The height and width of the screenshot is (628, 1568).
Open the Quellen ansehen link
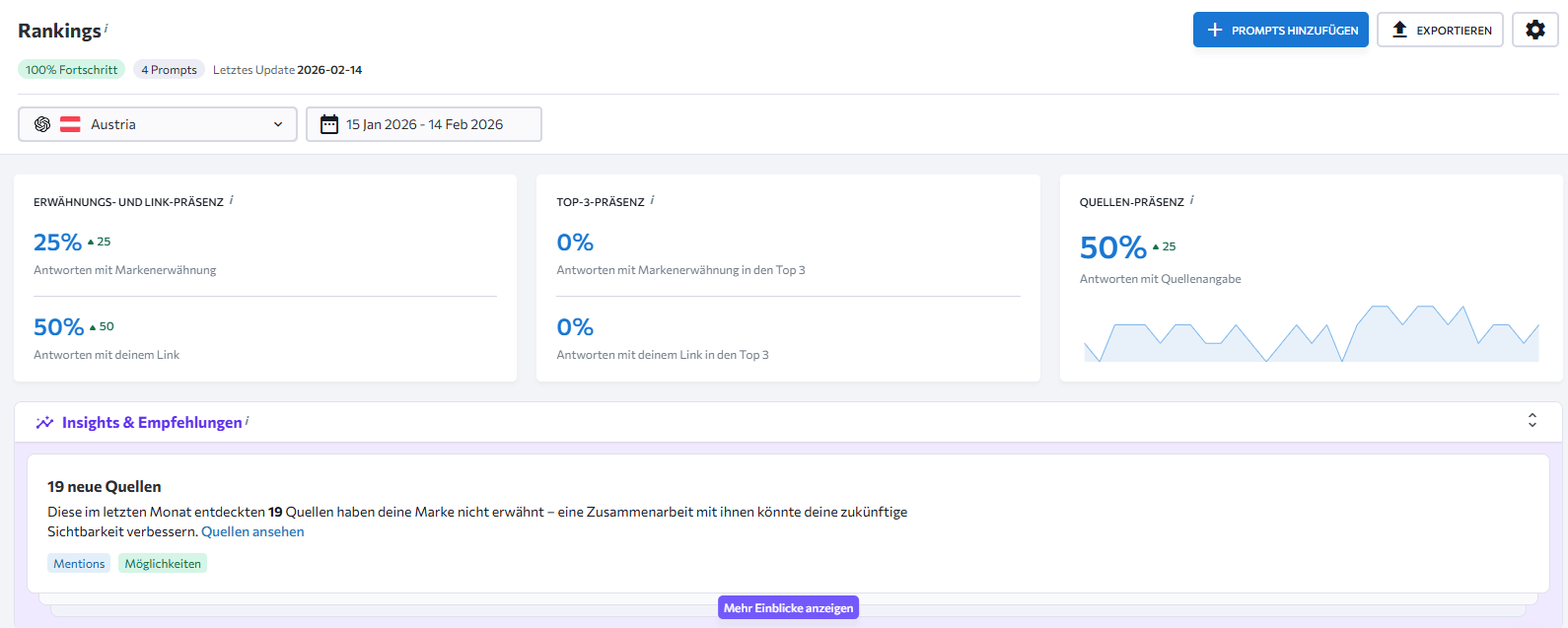252,531
